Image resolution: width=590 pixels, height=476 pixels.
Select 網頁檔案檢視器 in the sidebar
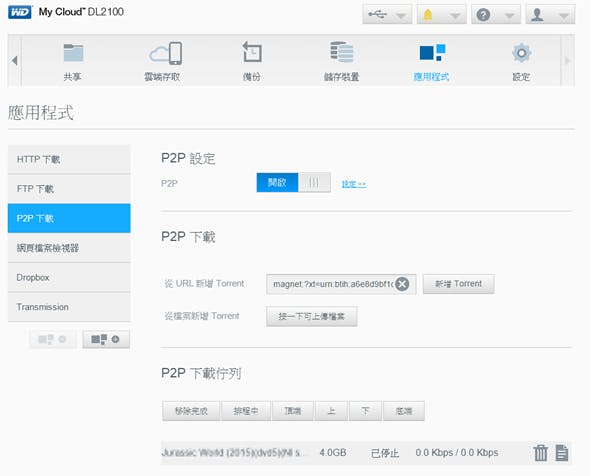[69, 248]
